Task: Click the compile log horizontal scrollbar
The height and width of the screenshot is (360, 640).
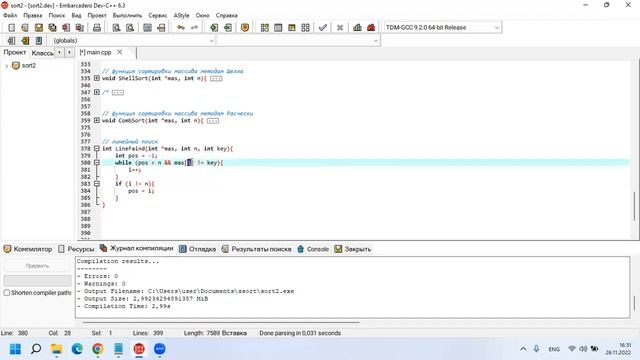Action: [x=221, y=322]
